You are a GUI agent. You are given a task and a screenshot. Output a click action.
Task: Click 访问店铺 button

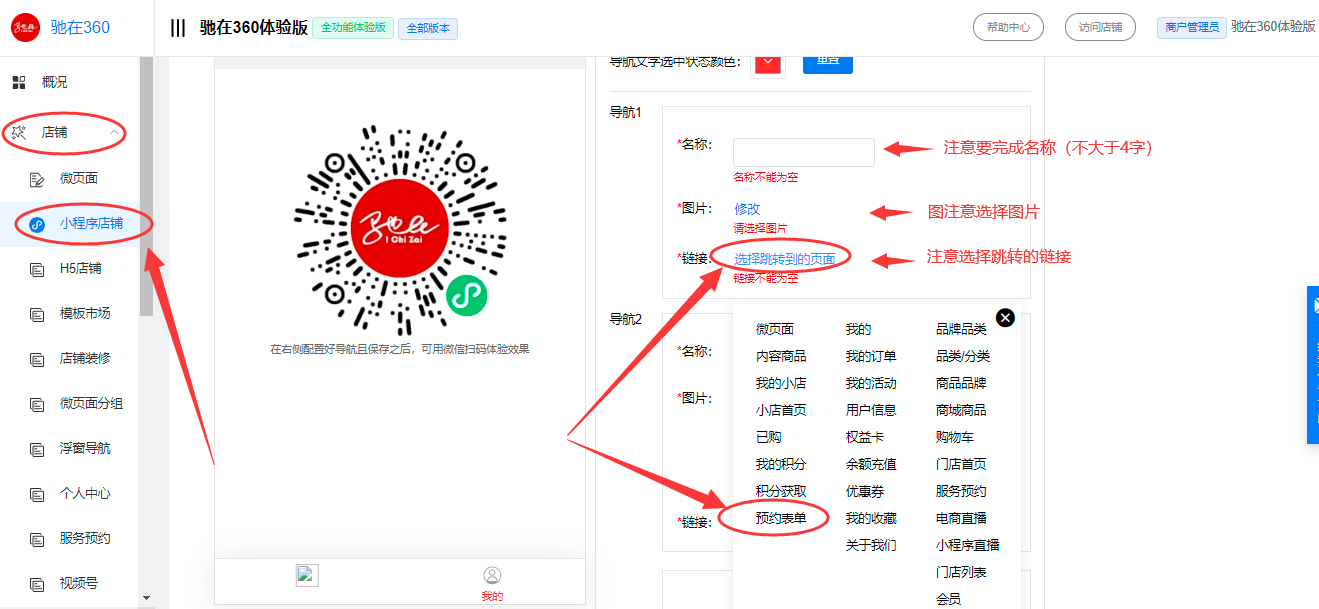pyautogui.click(x=1100, y=27)
